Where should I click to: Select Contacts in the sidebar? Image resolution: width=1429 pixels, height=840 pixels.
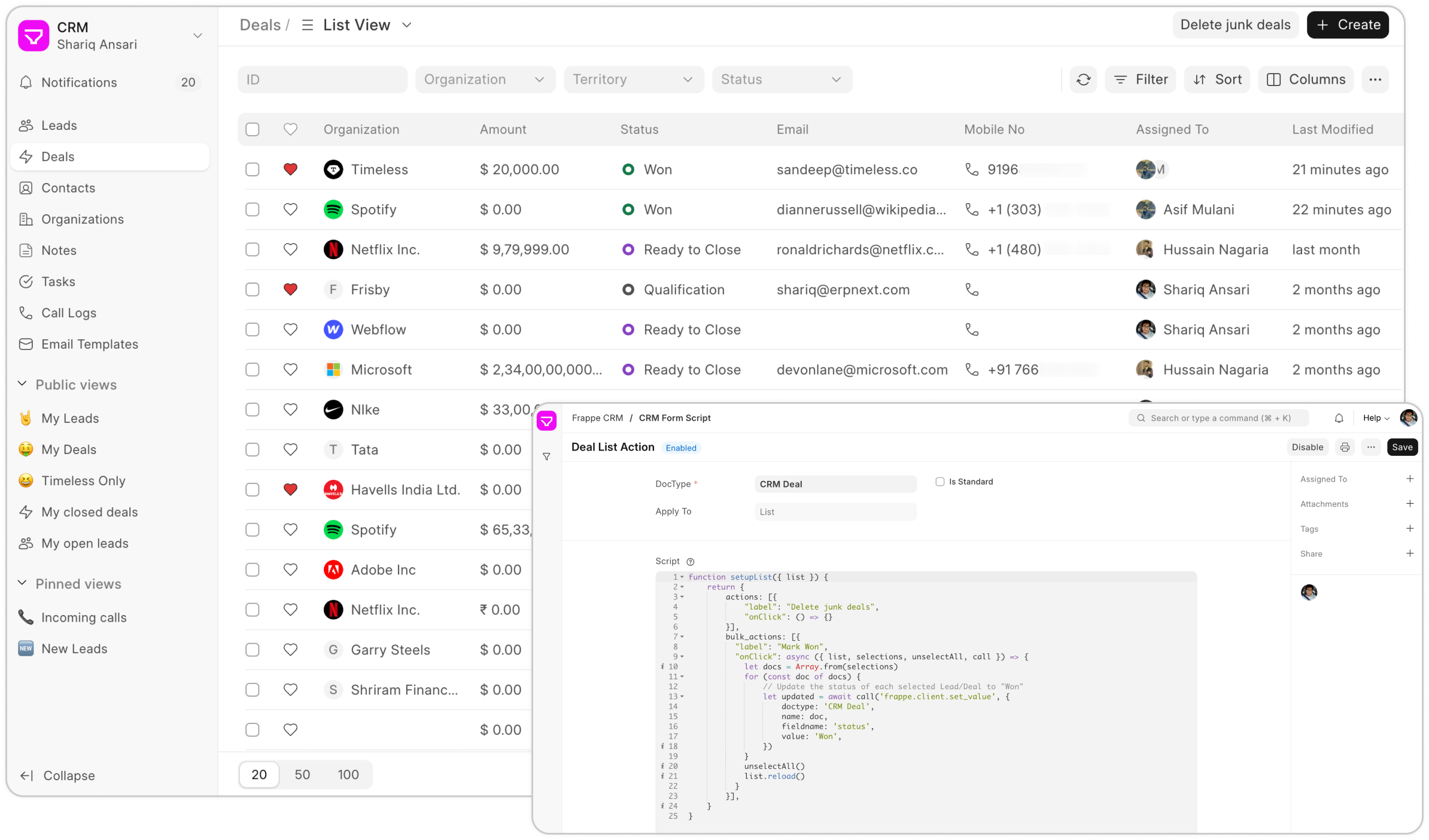click(x=68, y=187)
